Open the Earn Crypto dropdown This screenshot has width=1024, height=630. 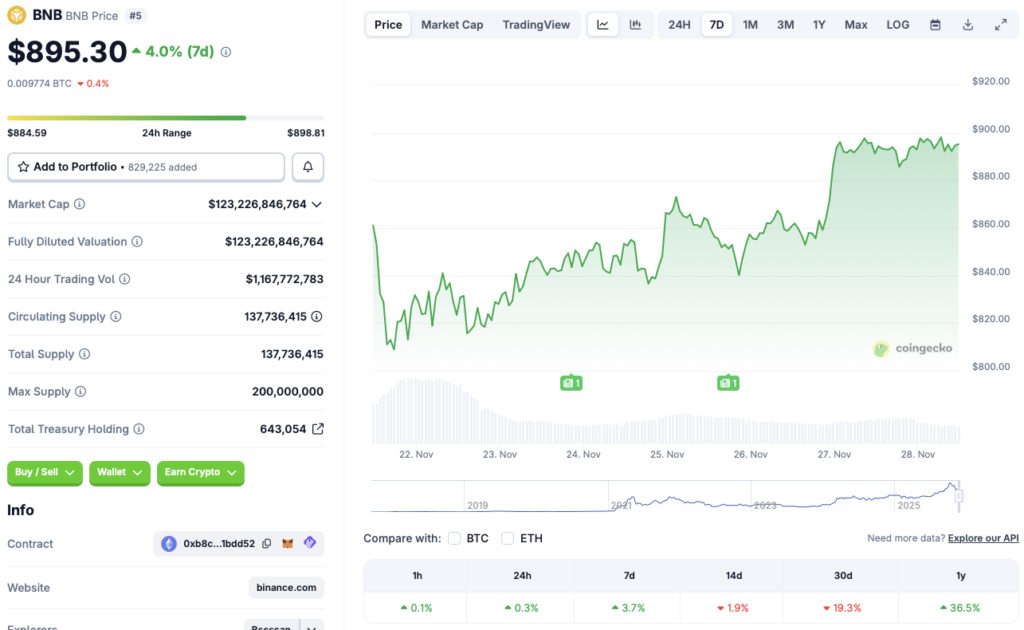tap(200, 473)
